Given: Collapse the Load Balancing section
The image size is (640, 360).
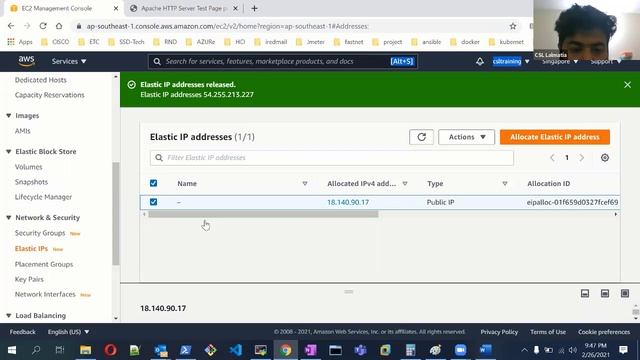Looking at the screenshot, I should point(9,316).
